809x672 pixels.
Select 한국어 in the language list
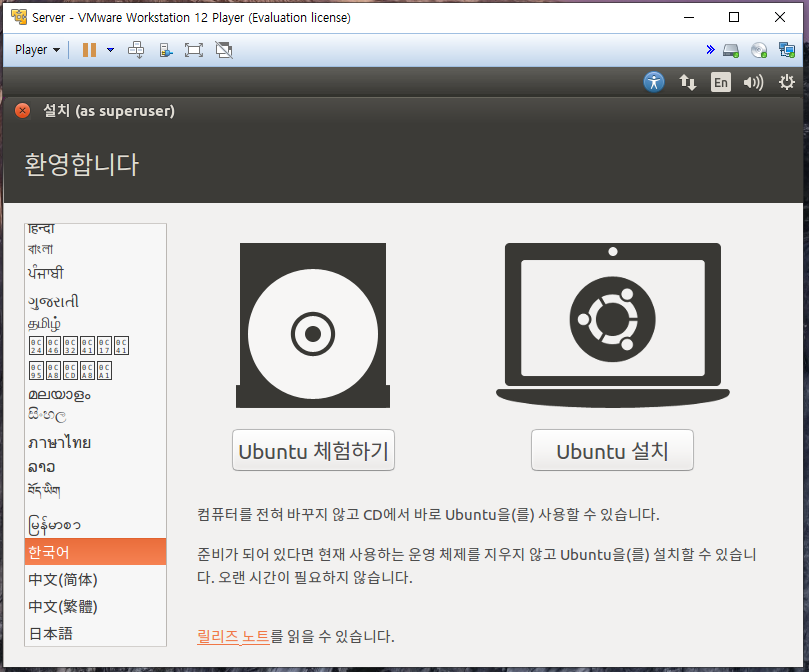95,552
